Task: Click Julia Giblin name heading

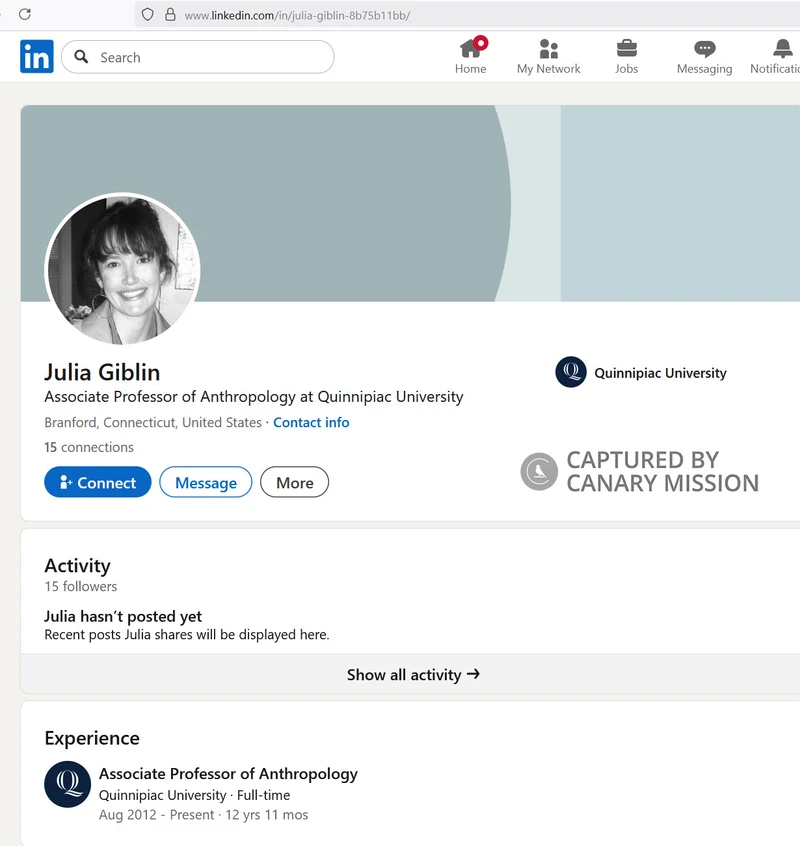Action: click(x=102, y=372)
